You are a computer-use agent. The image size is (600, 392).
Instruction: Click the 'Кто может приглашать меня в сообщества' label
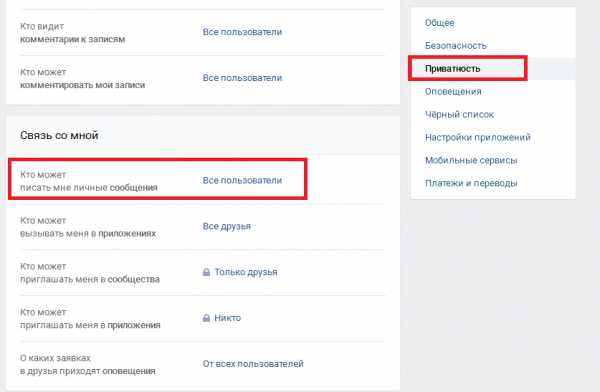pyautogui.click(x=90, y=273)
